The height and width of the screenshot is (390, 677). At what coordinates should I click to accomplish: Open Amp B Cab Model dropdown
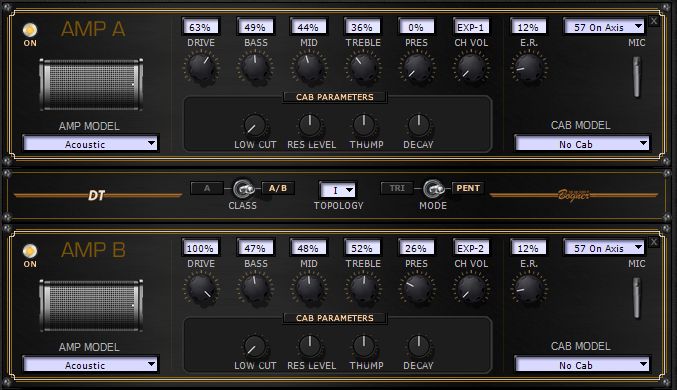pos(582,365)
